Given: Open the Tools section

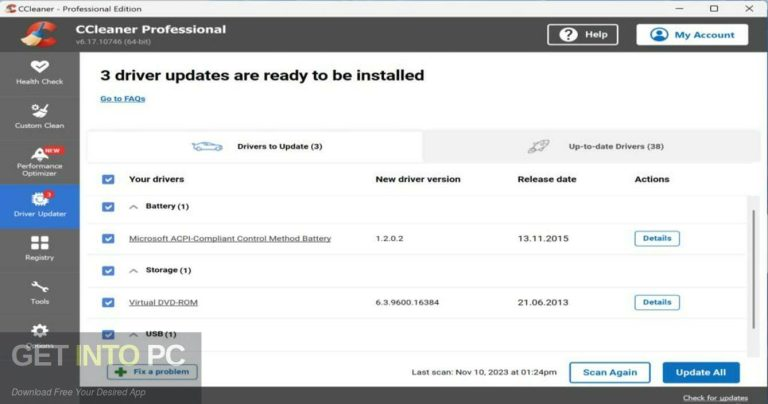Looking at the screenshot, I should tap(39, 292).
